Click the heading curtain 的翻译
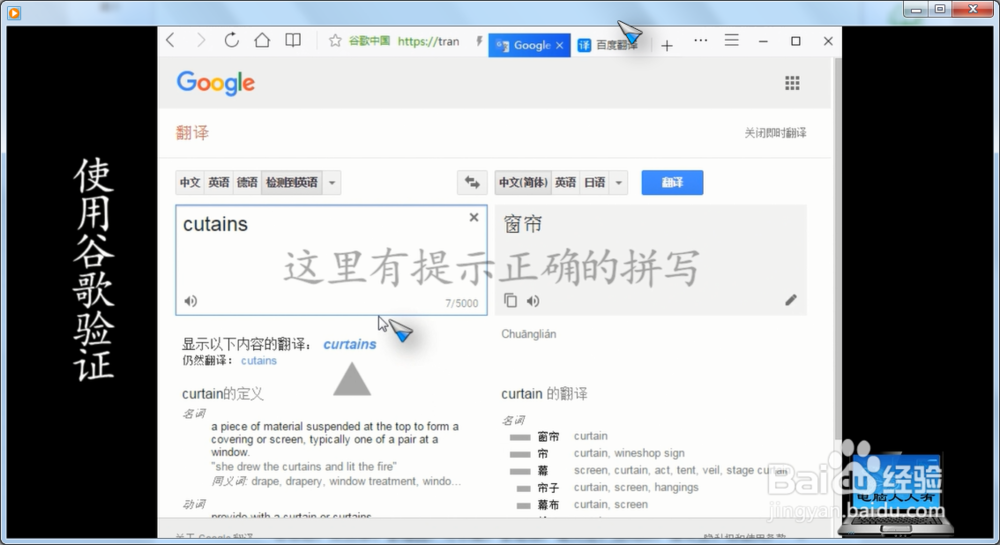The image size is (1000, 545). point(545,394)
